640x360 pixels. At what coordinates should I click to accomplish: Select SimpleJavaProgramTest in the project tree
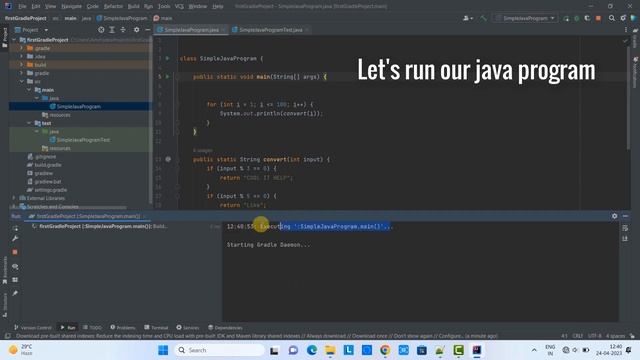[80, 140]
